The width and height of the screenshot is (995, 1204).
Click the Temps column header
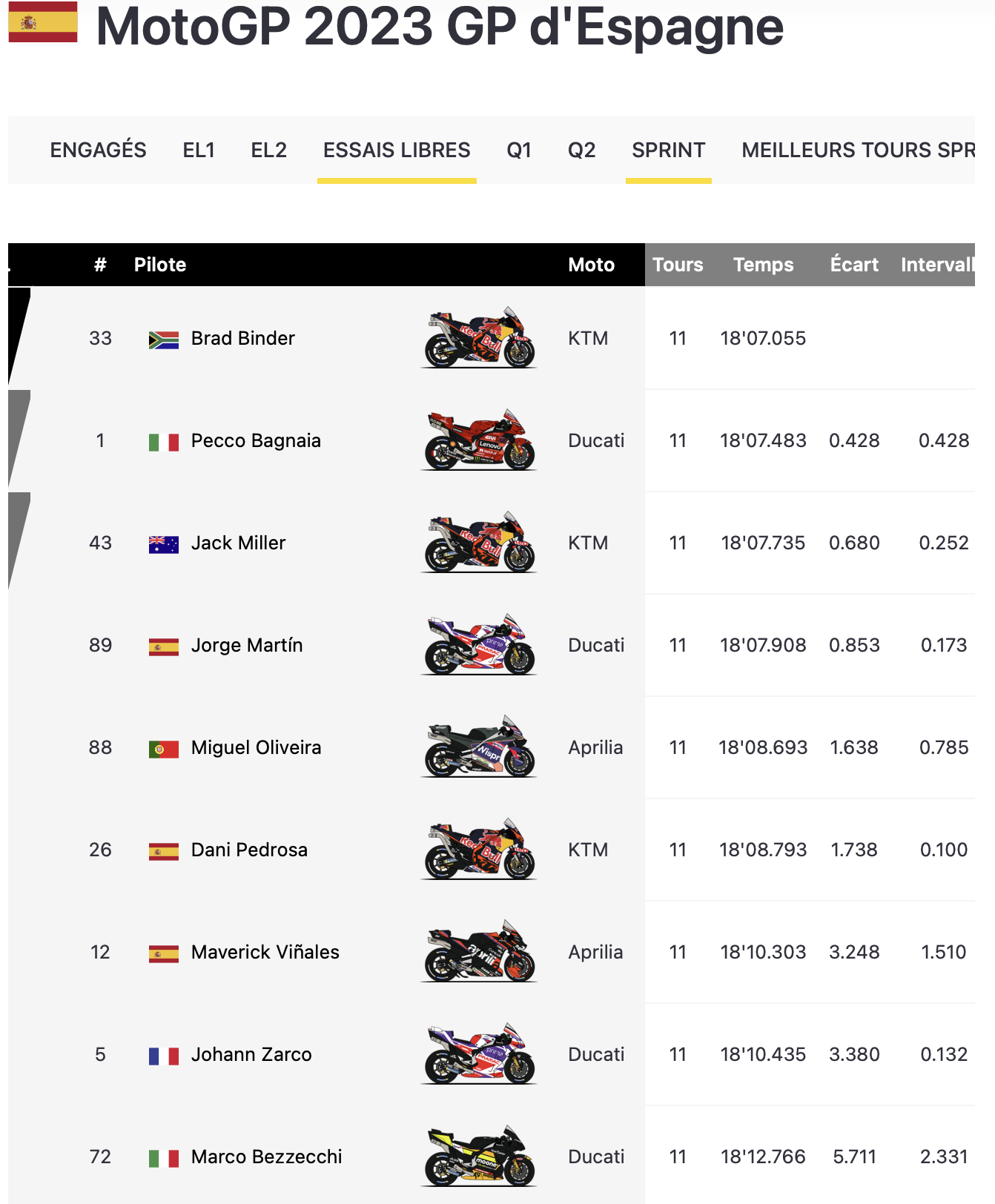763,265
